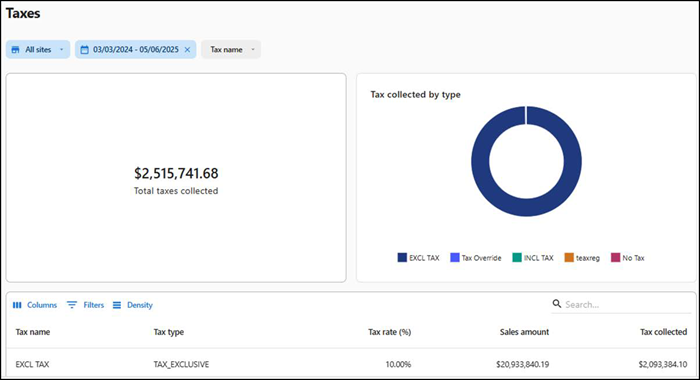Toggle INCL TAX legend swatch
700x380 pixels.
pos(517,258)
